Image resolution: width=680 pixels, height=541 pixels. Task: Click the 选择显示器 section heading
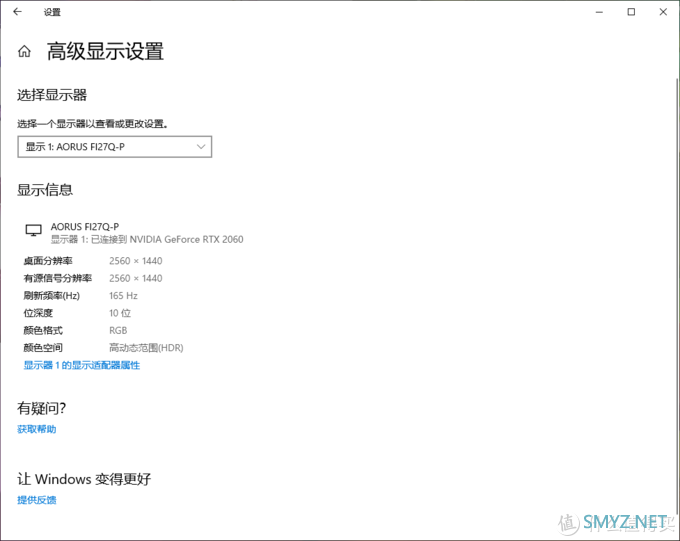pos(52,95)
